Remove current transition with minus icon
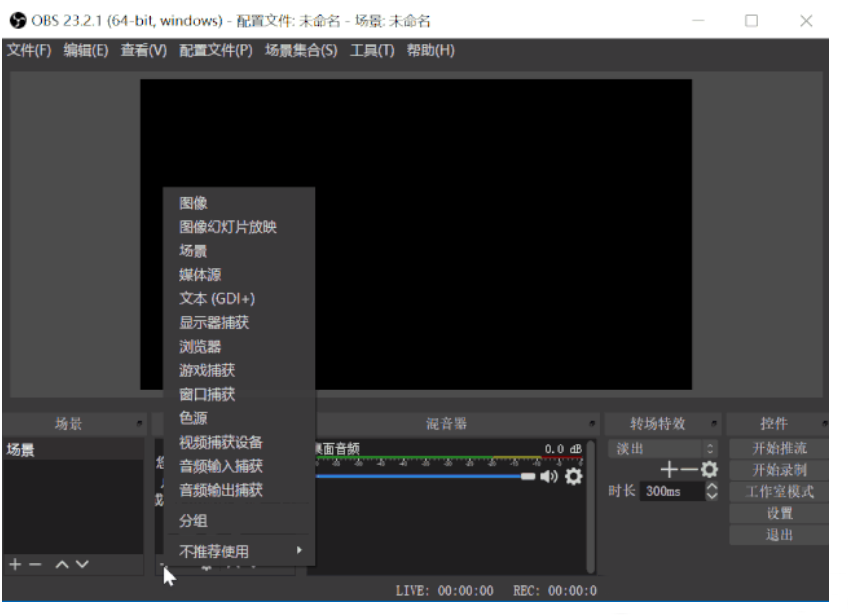The height and width of the screenshot is (615, 848). [x=689, y=469]
